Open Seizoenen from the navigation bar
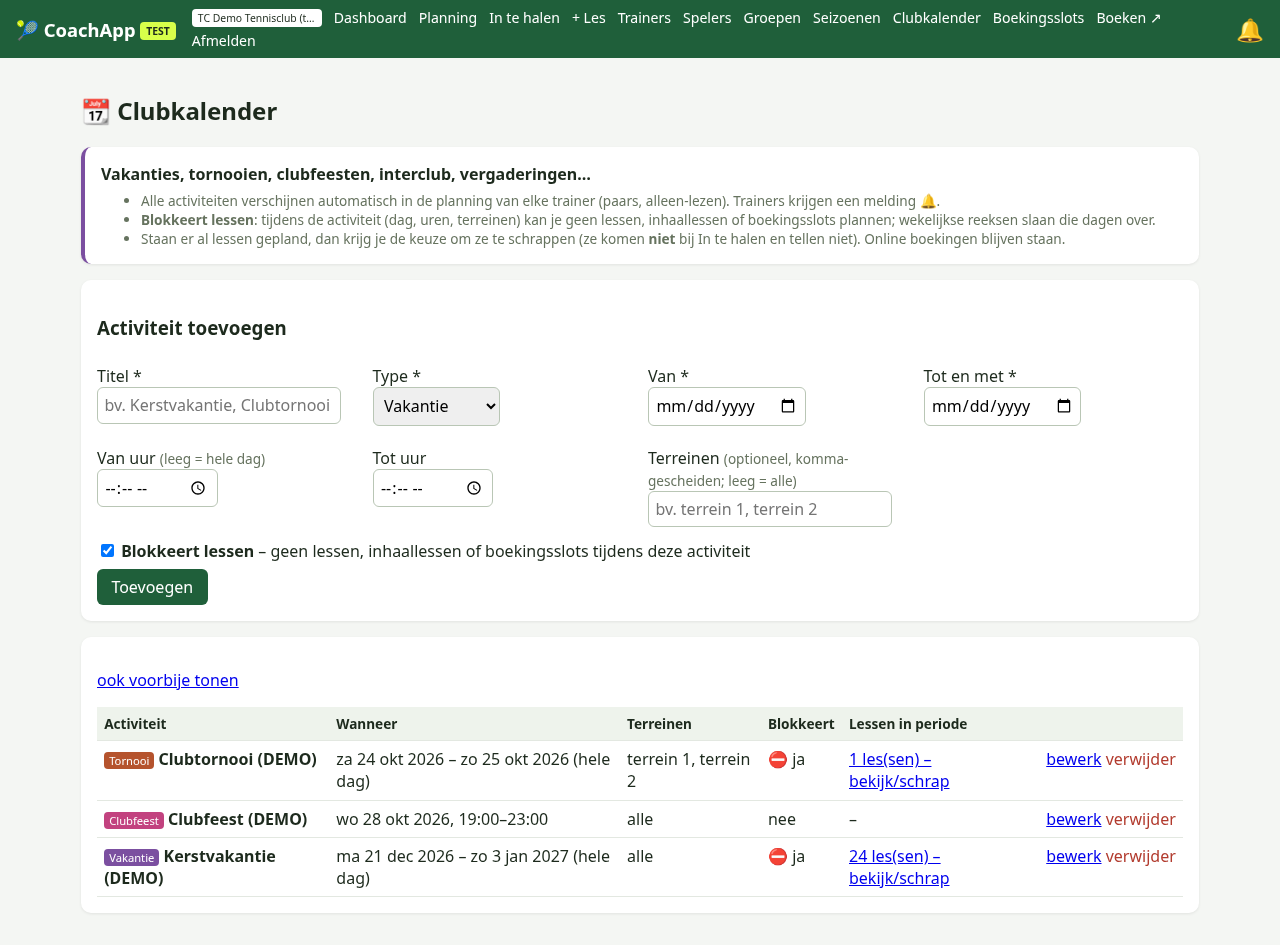This screenshot has width=1280, height=945. tap(847, 18)
